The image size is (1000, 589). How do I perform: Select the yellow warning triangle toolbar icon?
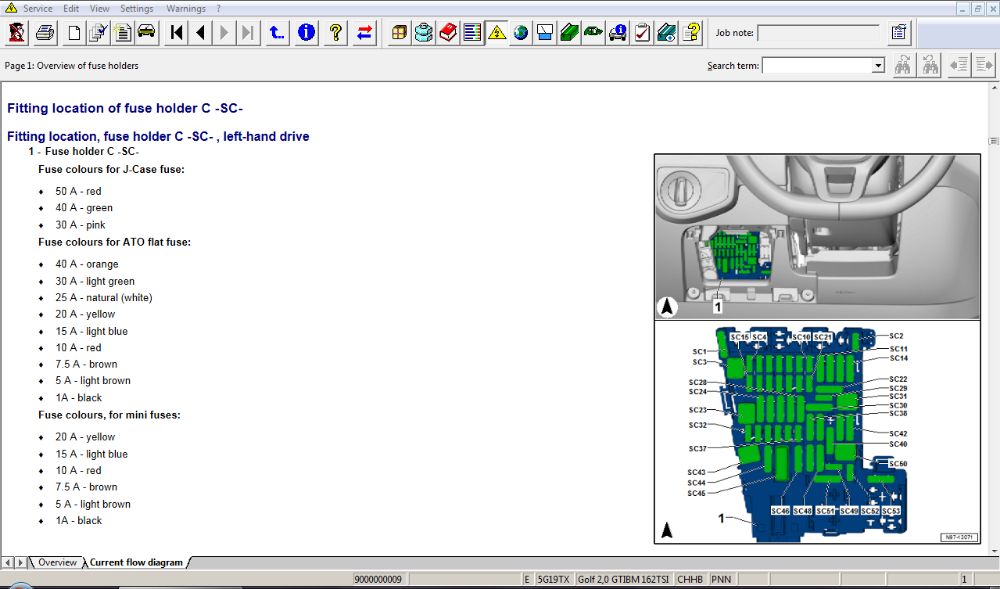(x=497, y=33)
